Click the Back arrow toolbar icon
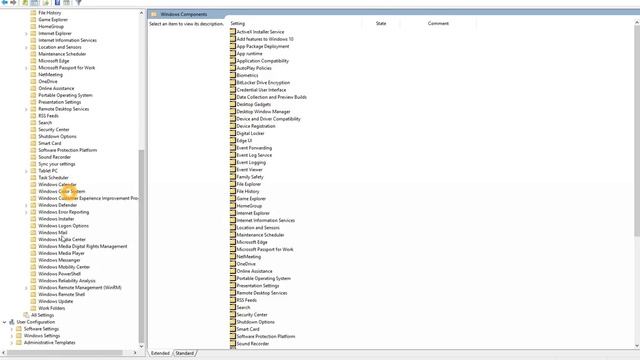The height and width of the screenshot is (360, 640). [x=5, y=2]
